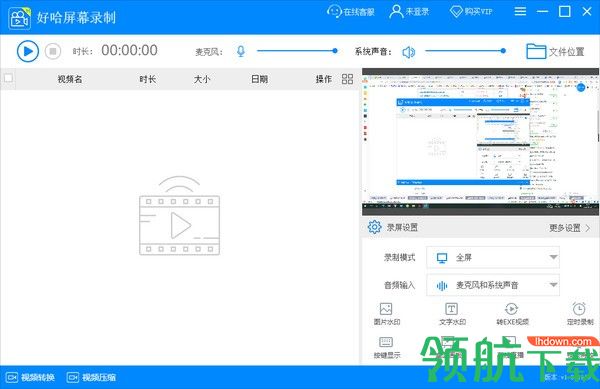Image resolution: width=600 pixels, height=389 pixels.
Task: Click the 录屏设置 gear icon
Action: coord(374,227)
